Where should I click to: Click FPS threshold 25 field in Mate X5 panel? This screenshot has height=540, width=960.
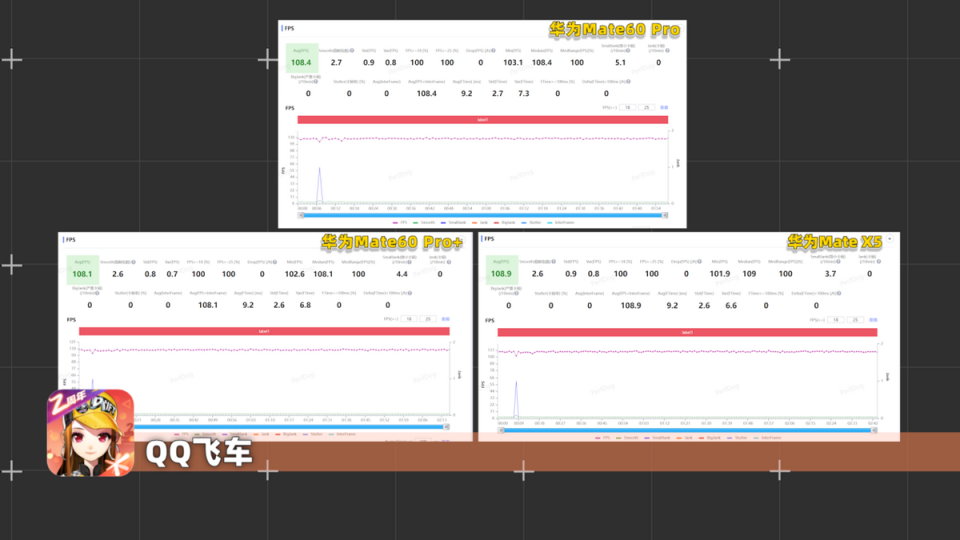click(855, 320)
